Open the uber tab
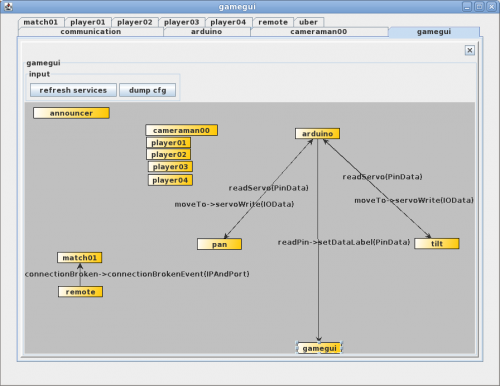Screen dimensions: 500x386 coord(308,22)
